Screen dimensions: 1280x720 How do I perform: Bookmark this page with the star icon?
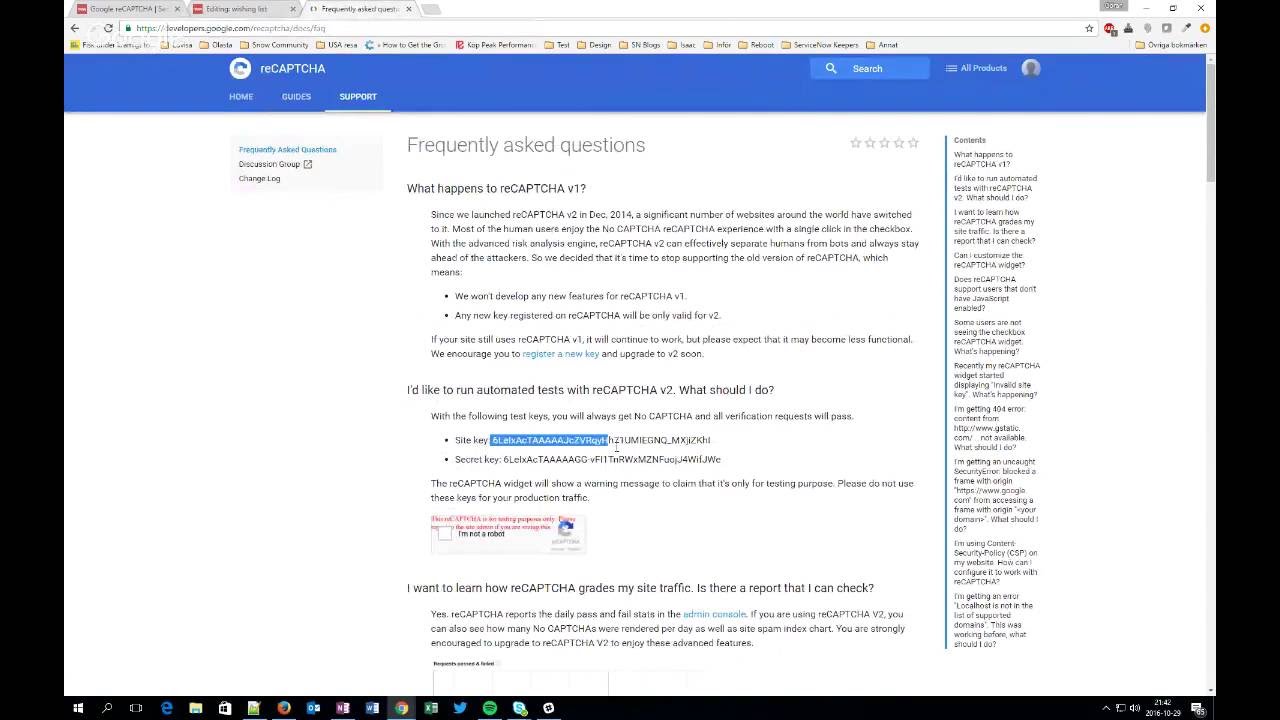1089,28
